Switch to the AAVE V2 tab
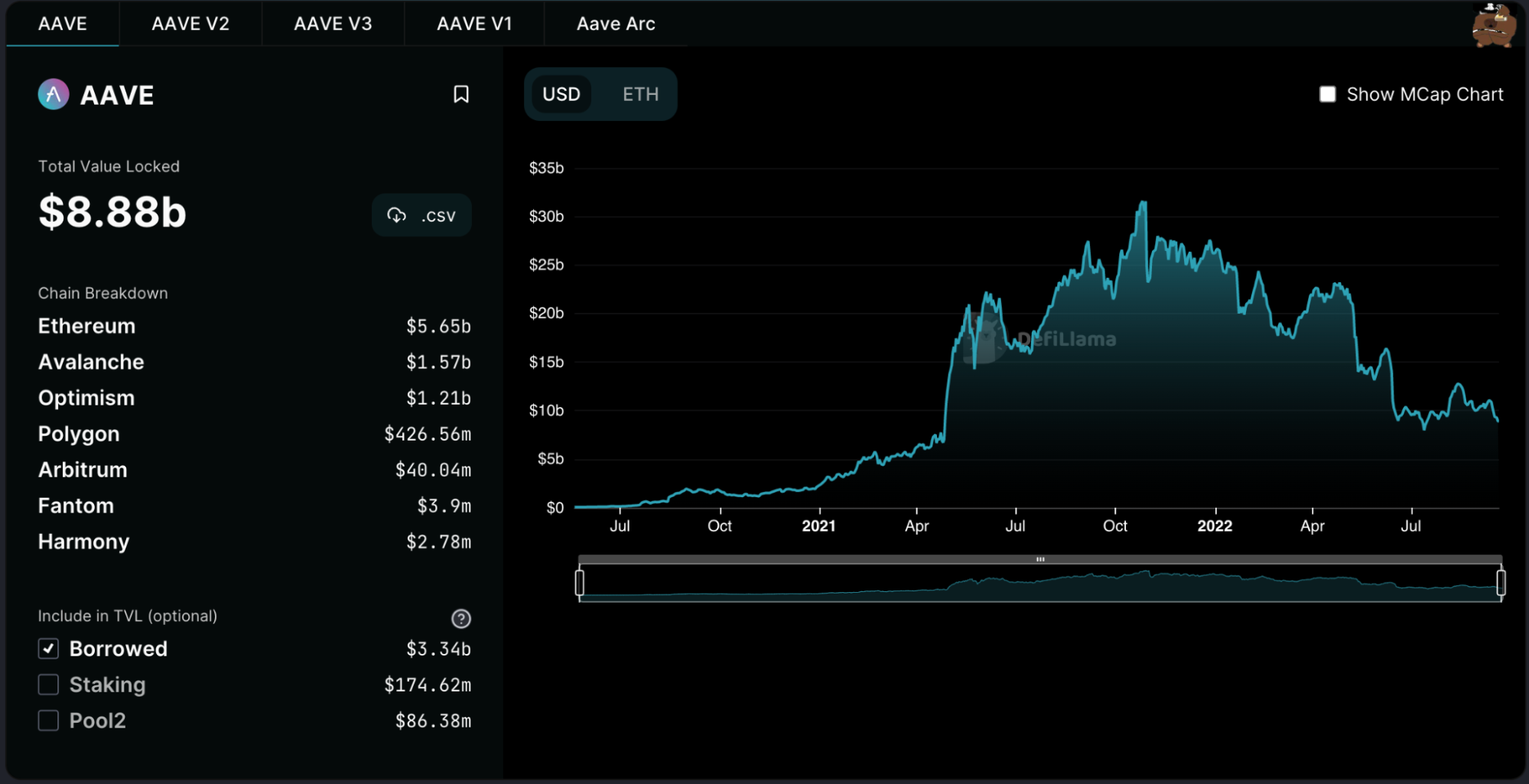 pyautogui.click(x=190, y=24)
